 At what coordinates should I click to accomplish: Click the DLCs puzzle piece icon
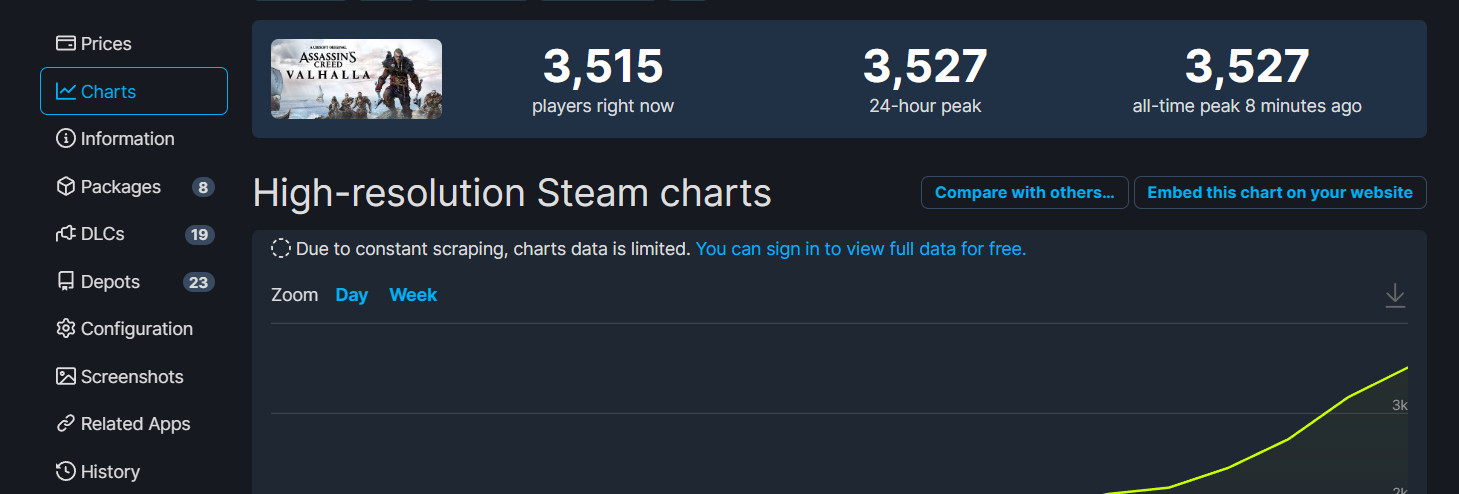pyautogui.click(x=66, y=234)
